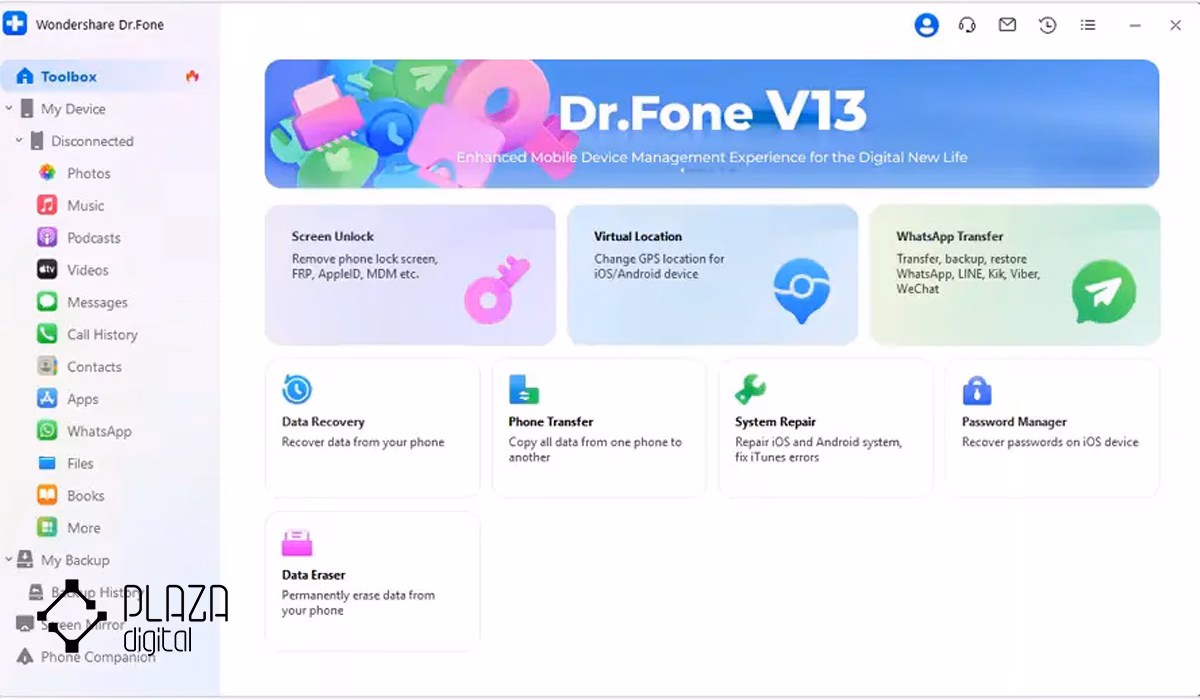The image size is (1200, 700).
Task: Minimize the Dr.Fone window
Action: (1134, 25)
